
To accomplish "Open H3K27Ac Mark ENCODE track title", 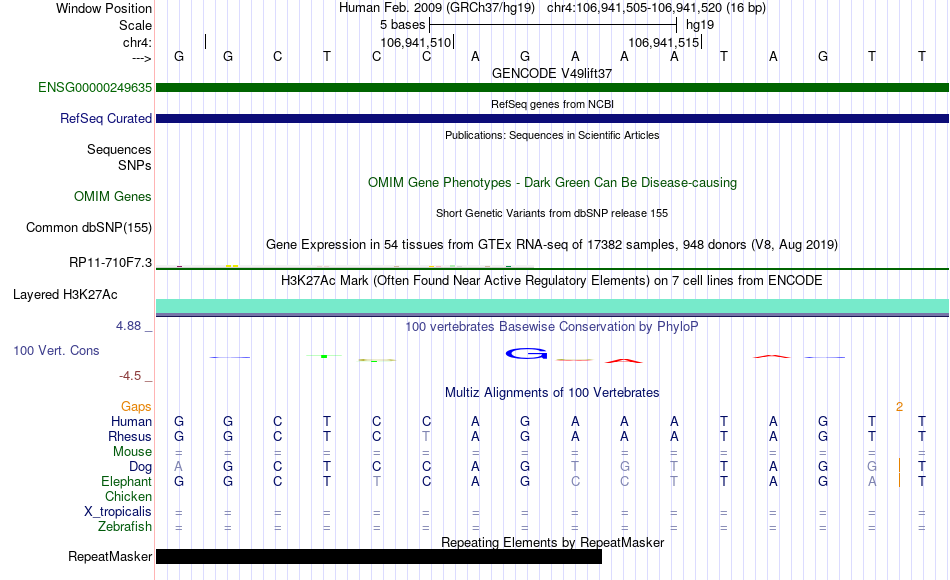I will (x=552, y=281).
